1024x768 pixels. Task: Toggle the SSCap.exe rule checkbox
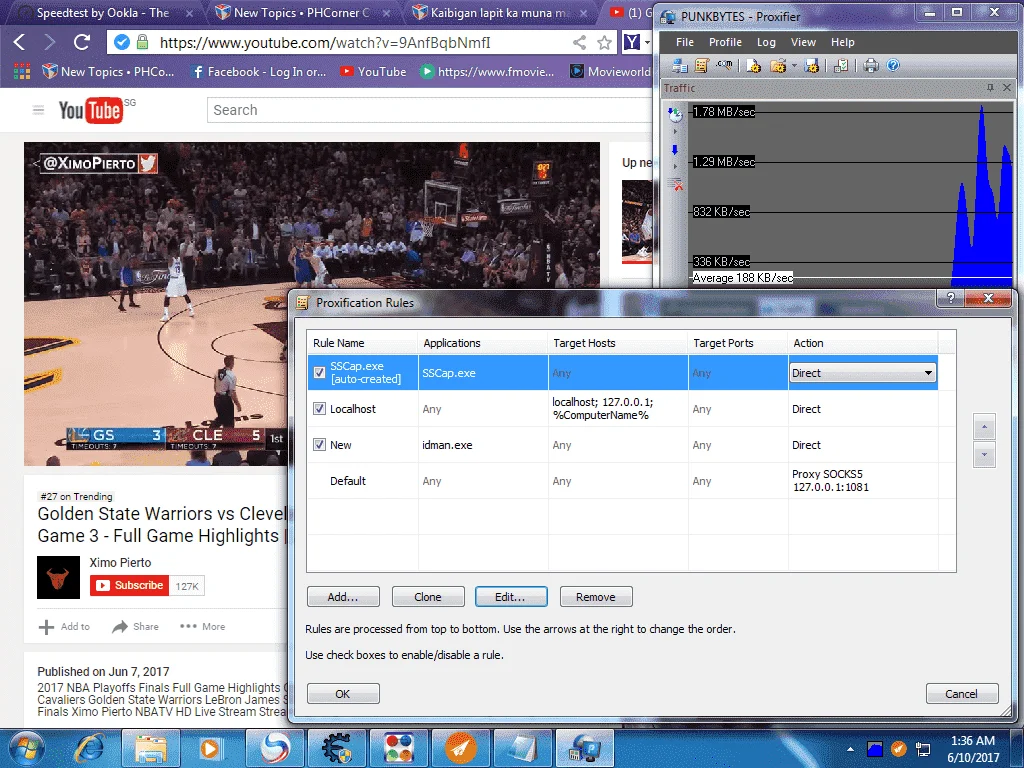coord(319,372)
